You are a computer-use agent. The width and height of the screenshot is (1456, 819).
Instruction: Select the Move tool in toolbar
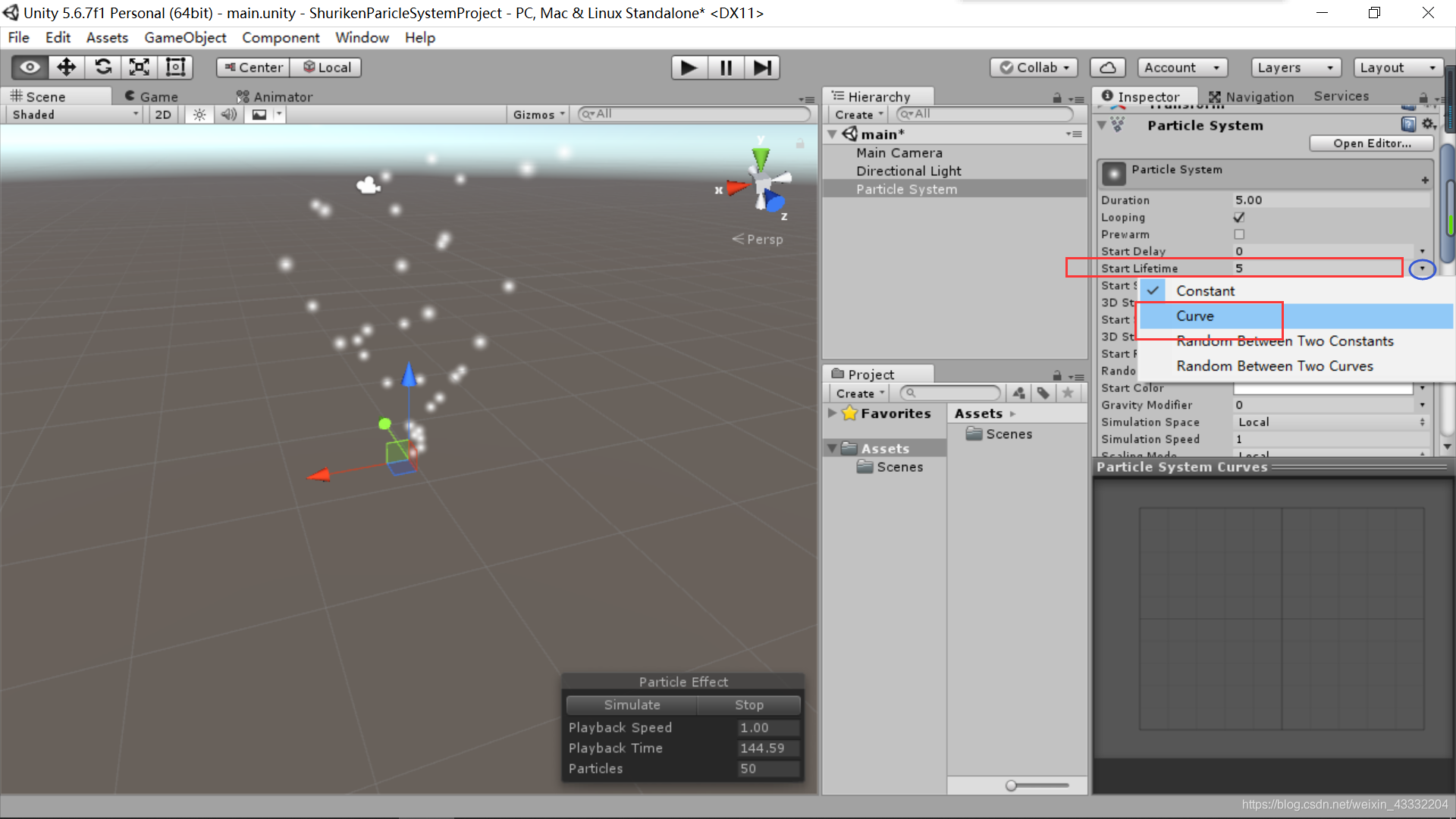[66, 67]
